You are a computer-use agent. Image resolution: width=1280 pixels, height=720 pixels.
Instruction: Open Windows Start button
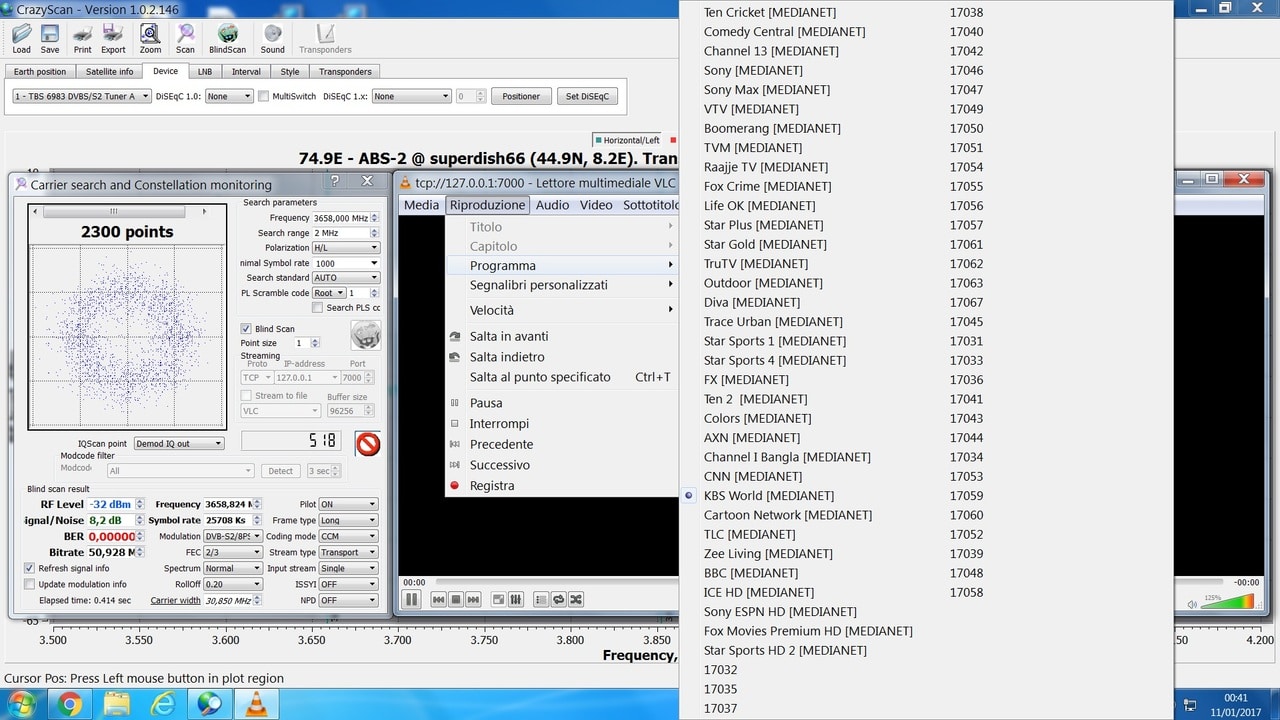click(21, 704)
